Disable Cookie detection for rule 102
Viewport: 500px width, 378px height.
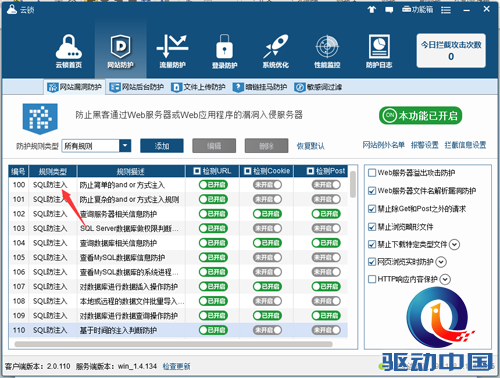tap(267, 214)
